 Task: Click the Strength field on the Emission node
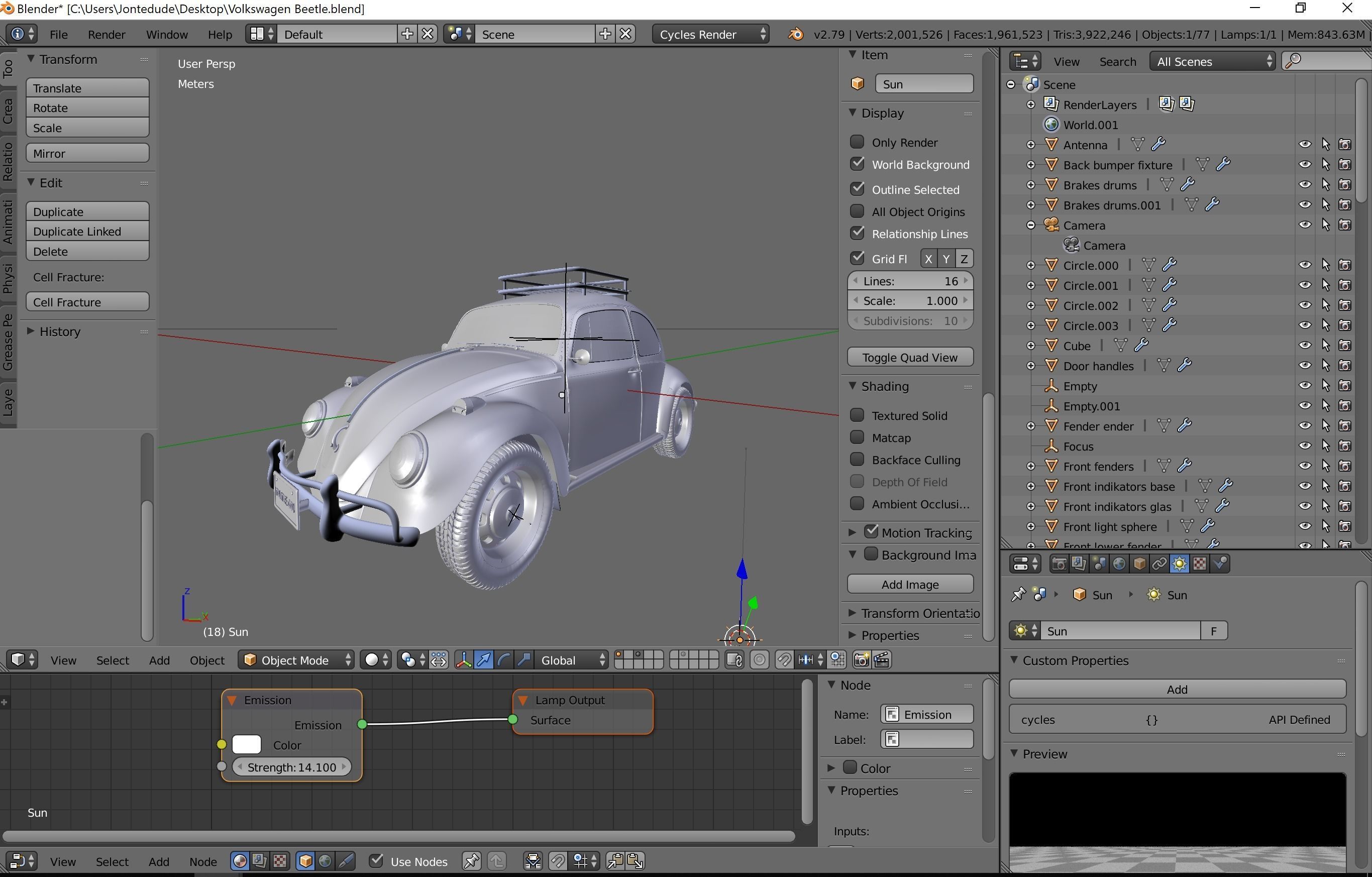(x=292, y=766)
